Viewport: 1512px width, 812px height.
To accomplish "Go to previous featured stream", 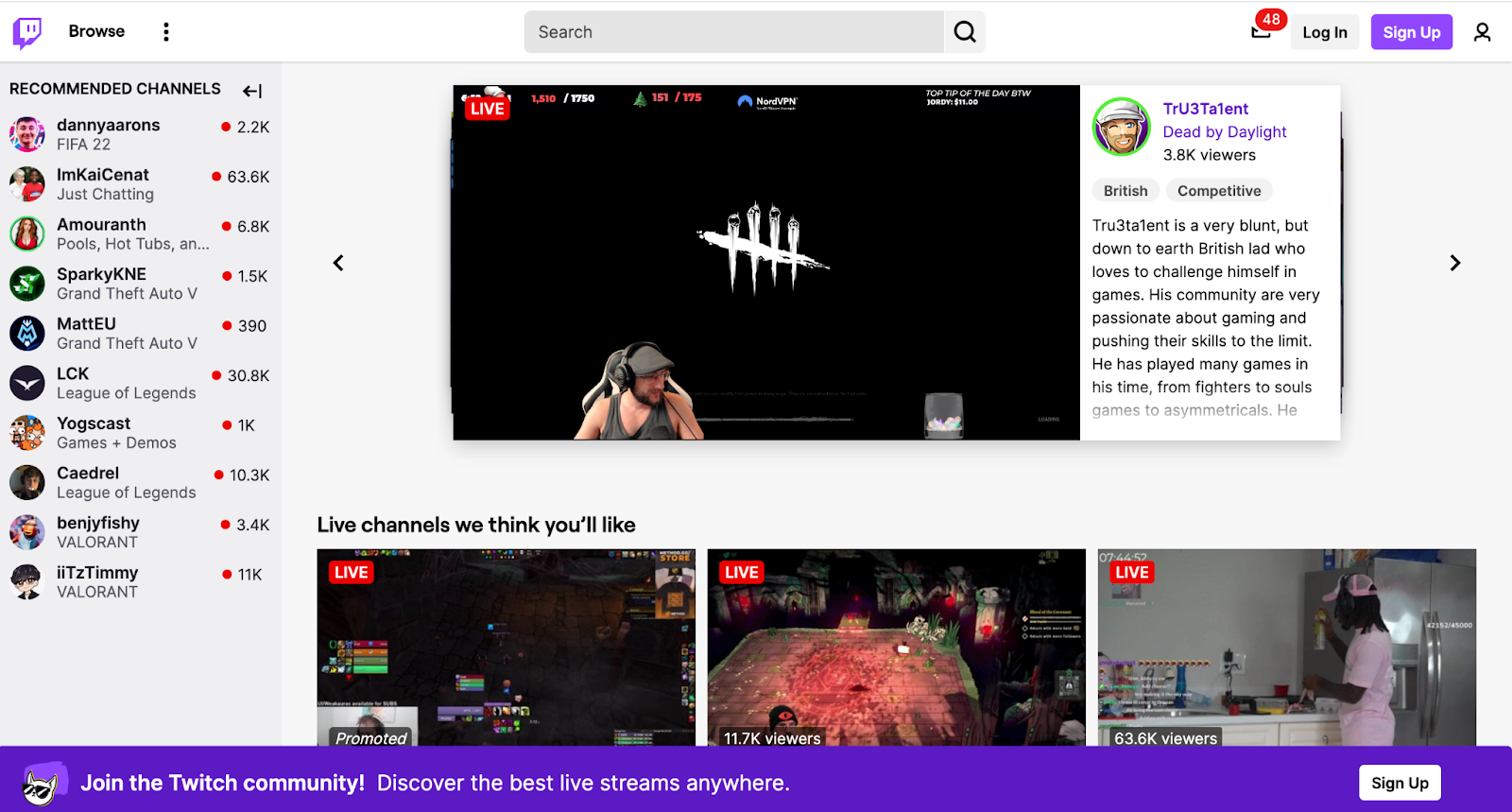I will [338, 263].
